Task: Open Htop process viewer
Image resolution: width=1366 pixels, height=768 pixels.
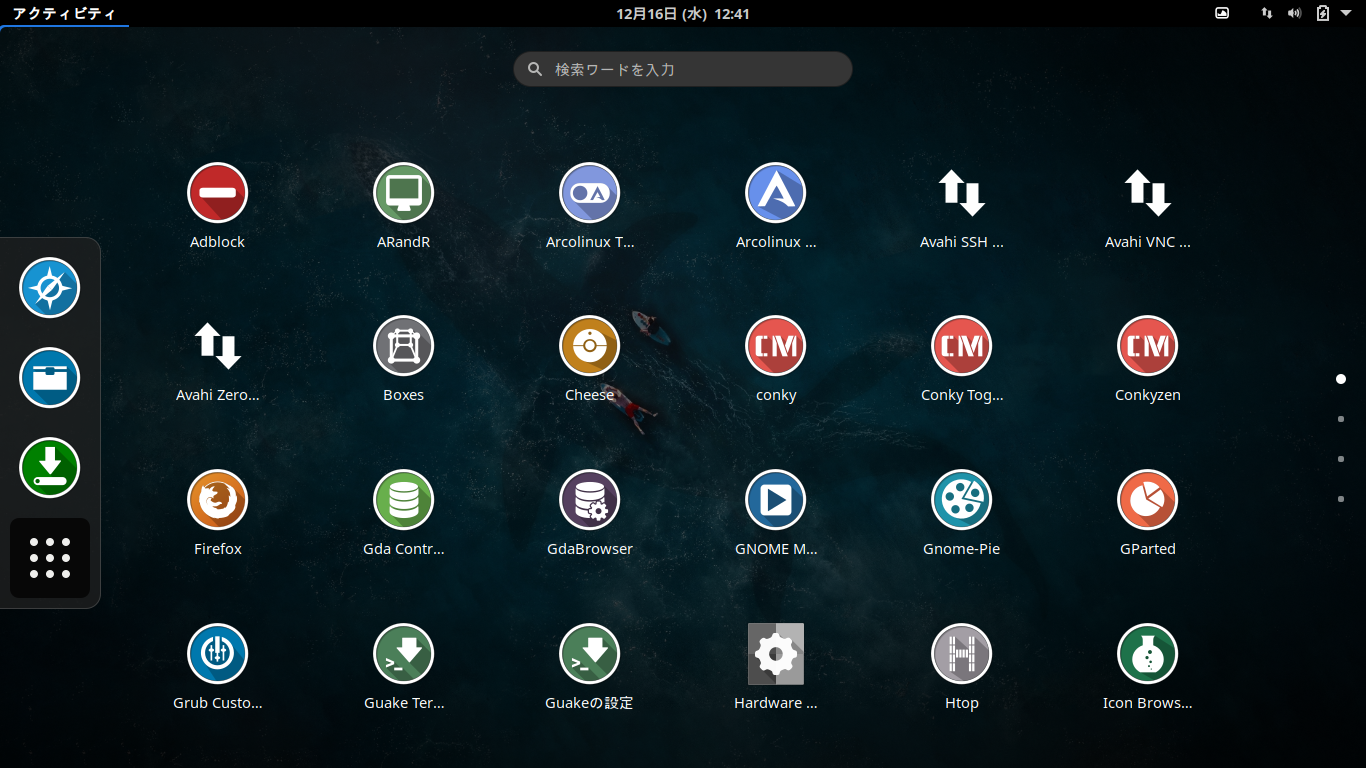Action: 961,654
